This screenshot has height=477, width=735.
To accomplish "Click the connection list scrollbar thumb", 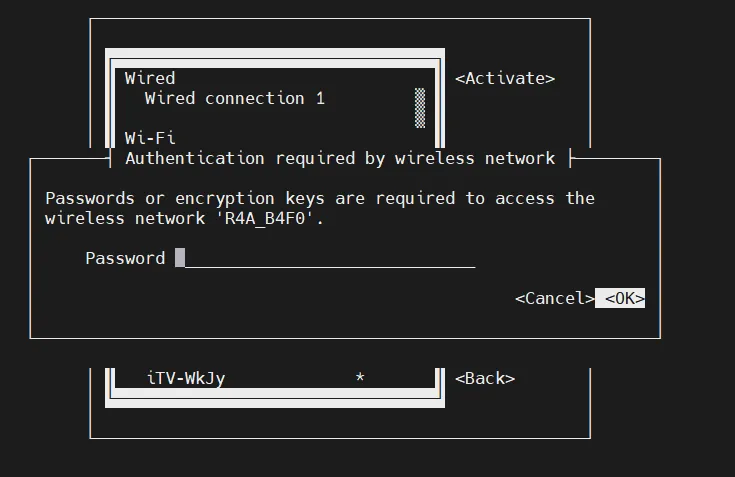I will (420, 107).
